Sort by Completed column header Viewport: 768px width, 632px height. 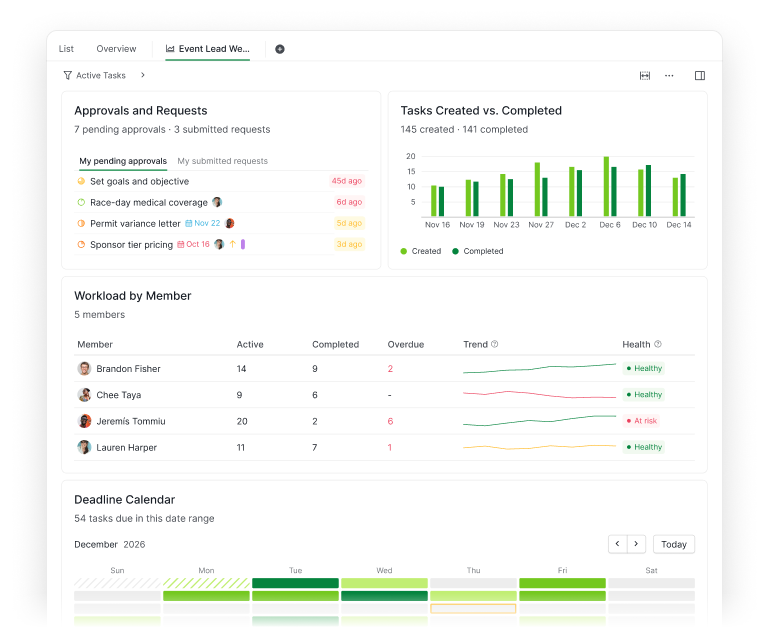tap(336, 344)
